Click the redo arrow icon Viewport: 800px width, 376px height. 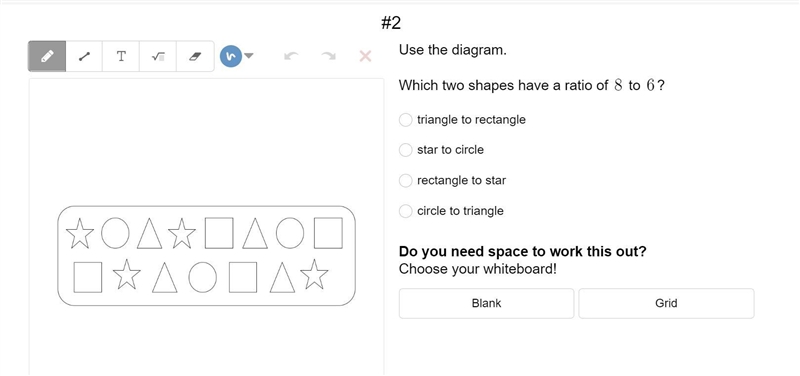pos(329,56)
